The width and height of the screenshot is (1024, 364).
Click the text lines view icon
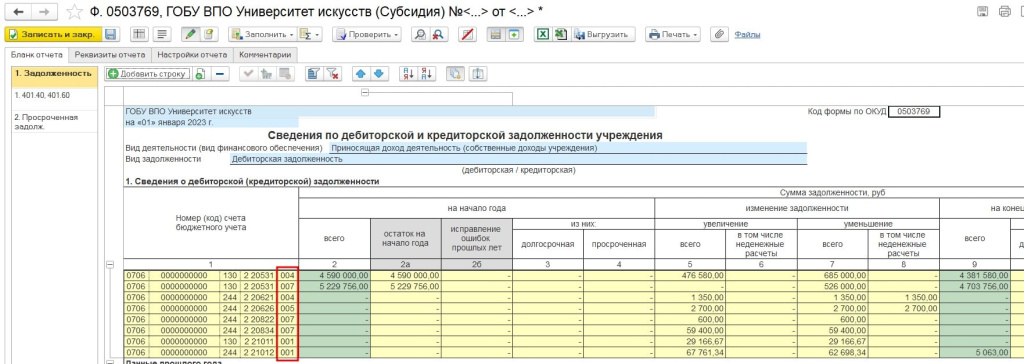[x=161, y=35]
